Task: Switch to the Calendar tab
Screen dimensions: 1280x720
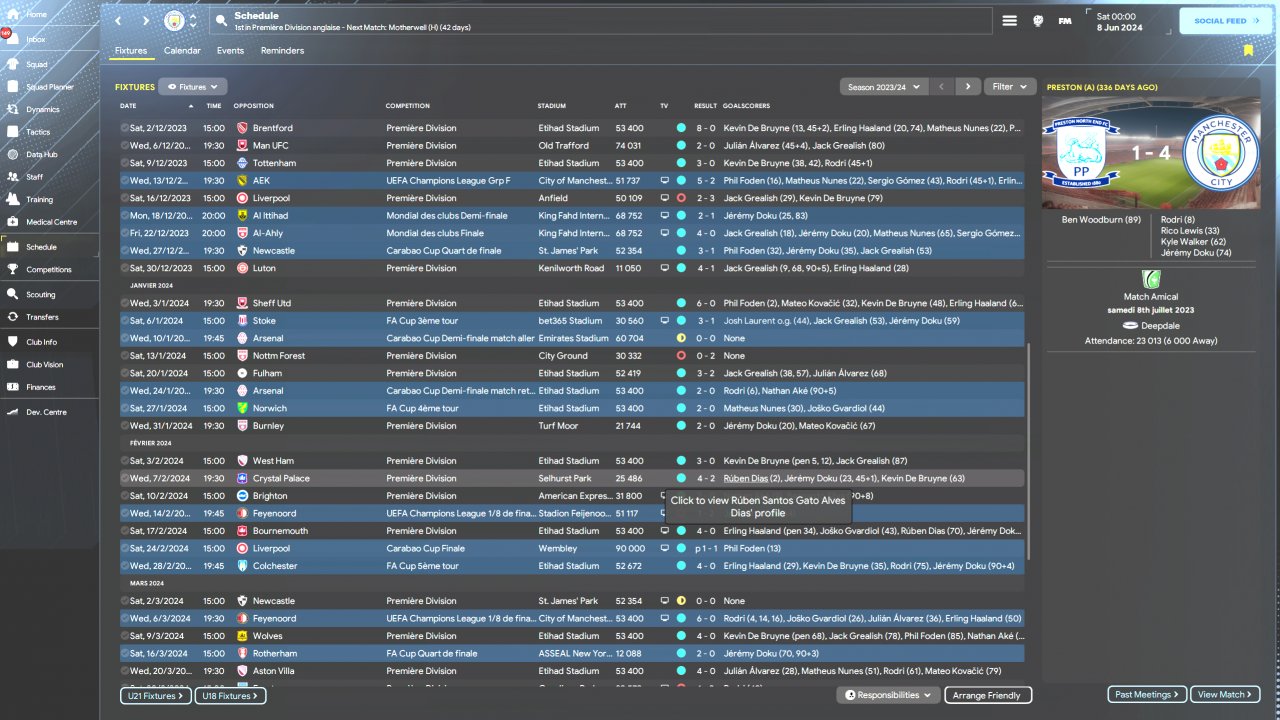Action: [182, 50]
